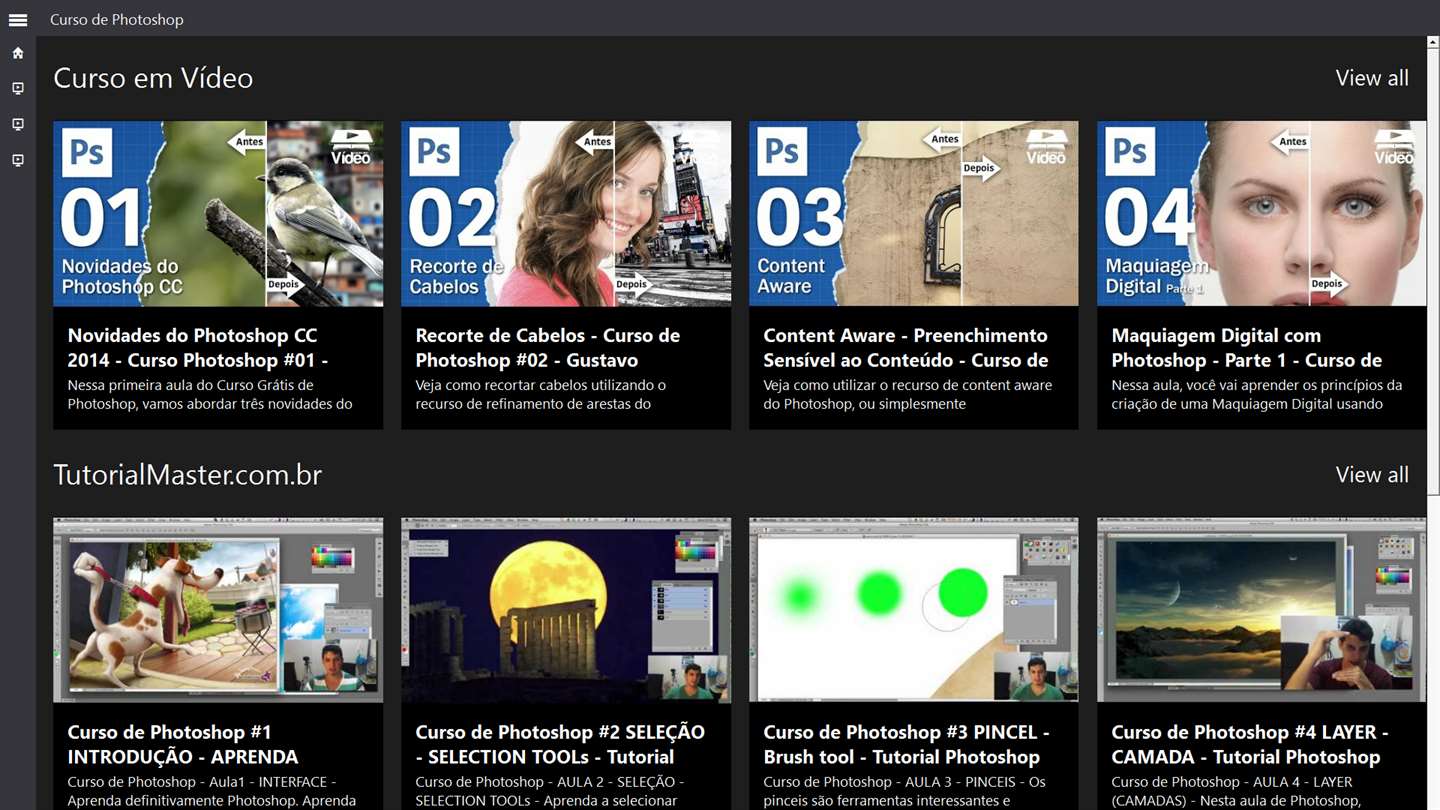1440x810 pixels.
Task: Open the second video section icon below Home
Action: point(18,124)
